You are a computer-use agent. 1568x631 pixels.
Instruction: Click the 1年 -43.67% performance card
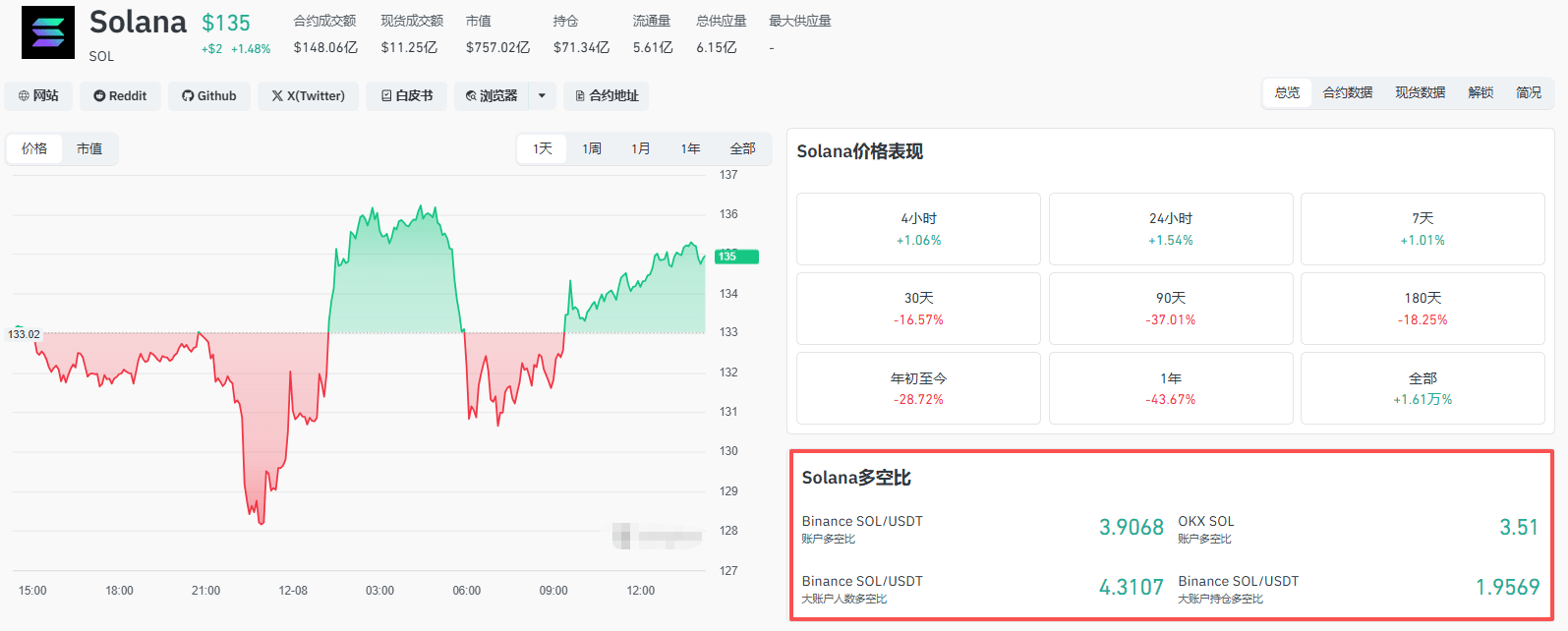tap(1171, 388)
